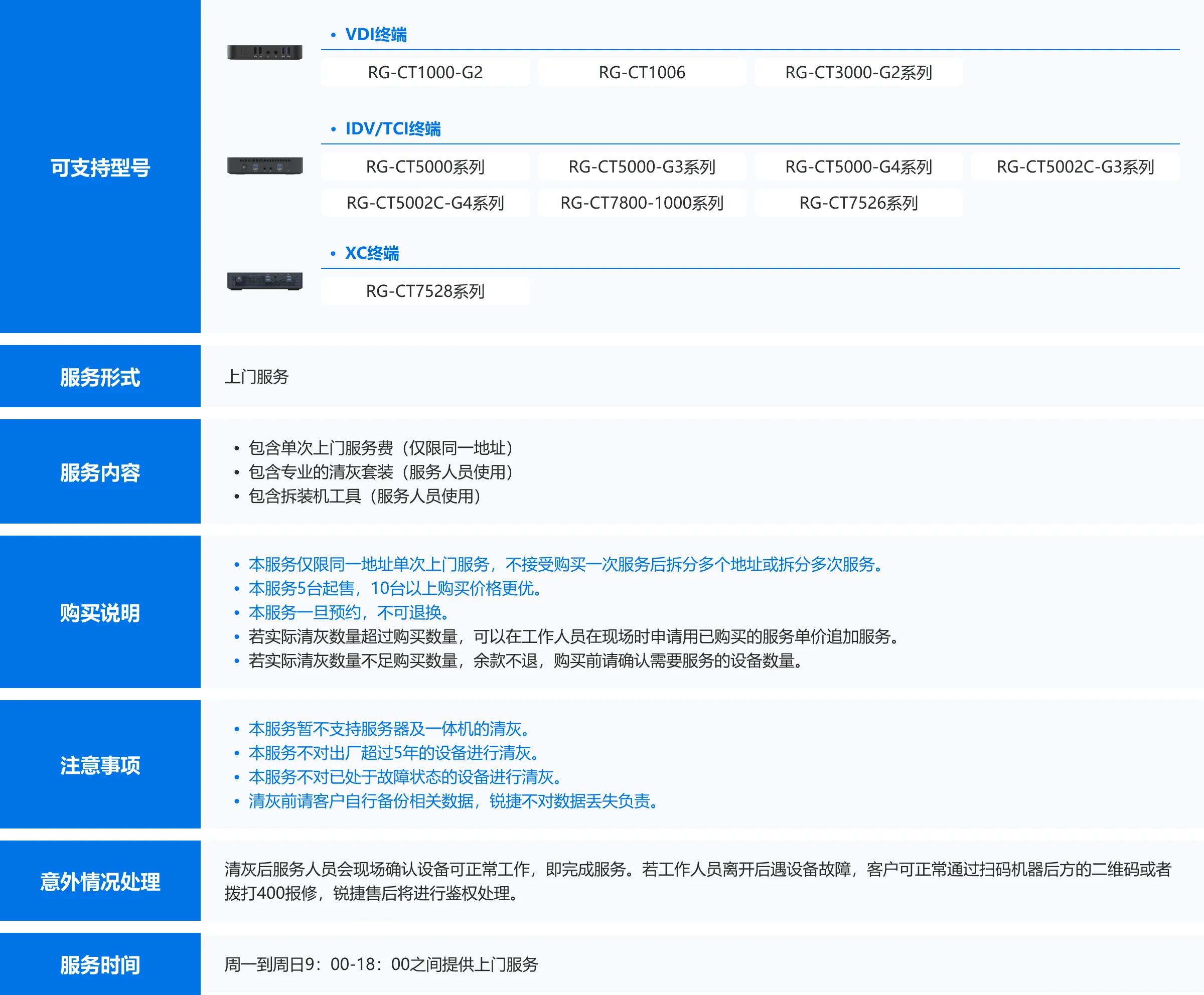1204x995 pixels.
Task: Click the paragraph starting 清灰后服务人员会现场确认
Action: (698, 881)
